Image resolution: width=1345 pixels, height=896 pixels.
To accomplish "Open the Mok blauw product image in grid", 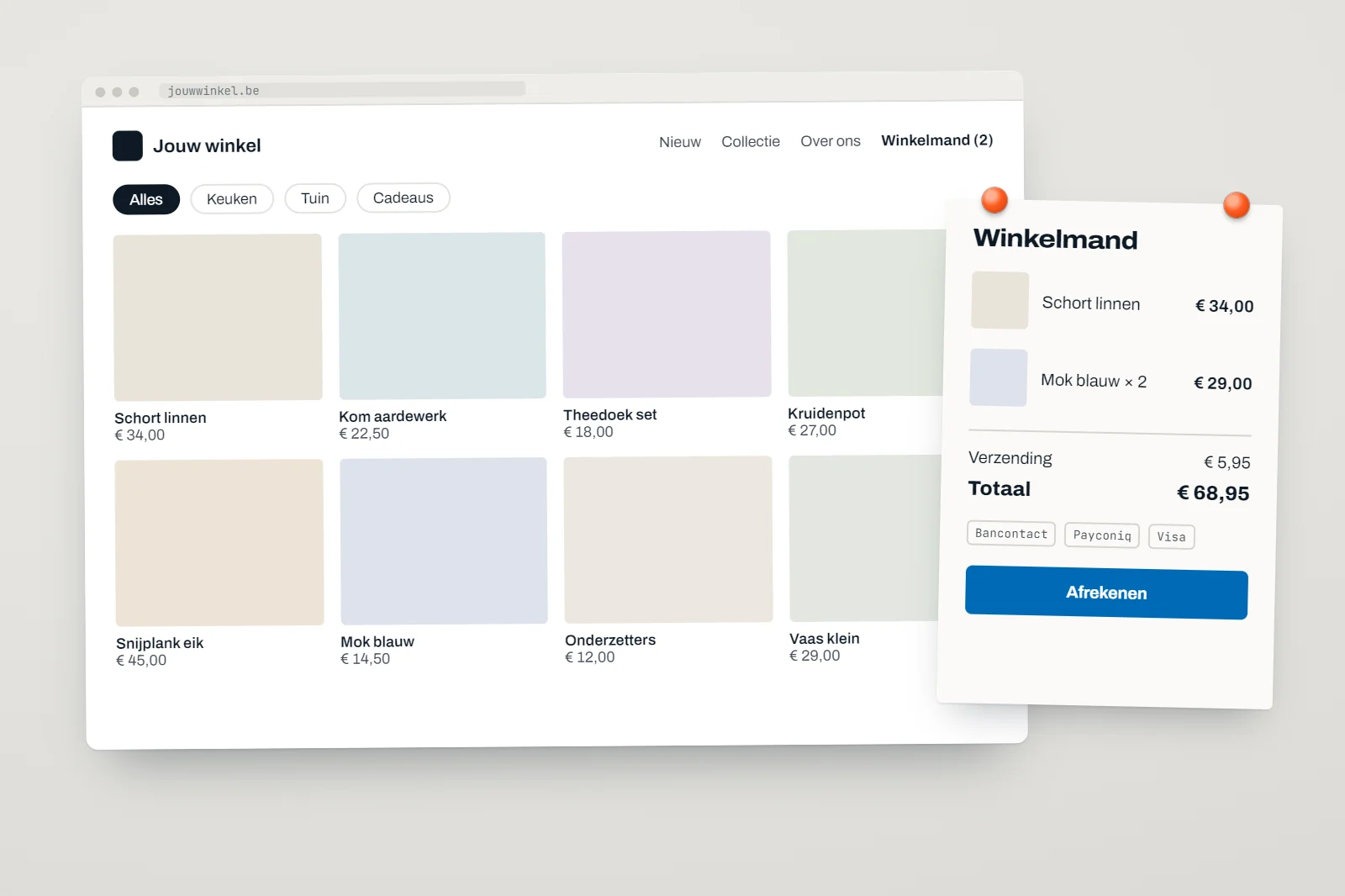I will (x=444, y=540).
